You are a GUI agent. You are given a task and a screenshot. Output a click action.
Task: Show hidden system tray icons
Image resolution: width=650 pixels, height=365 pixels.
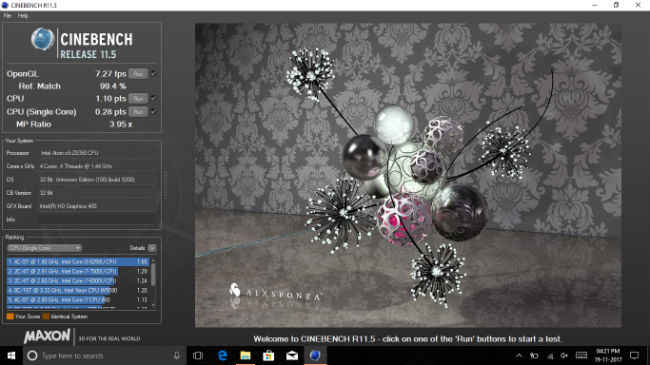pyautogui.click(x=519, y=356)
